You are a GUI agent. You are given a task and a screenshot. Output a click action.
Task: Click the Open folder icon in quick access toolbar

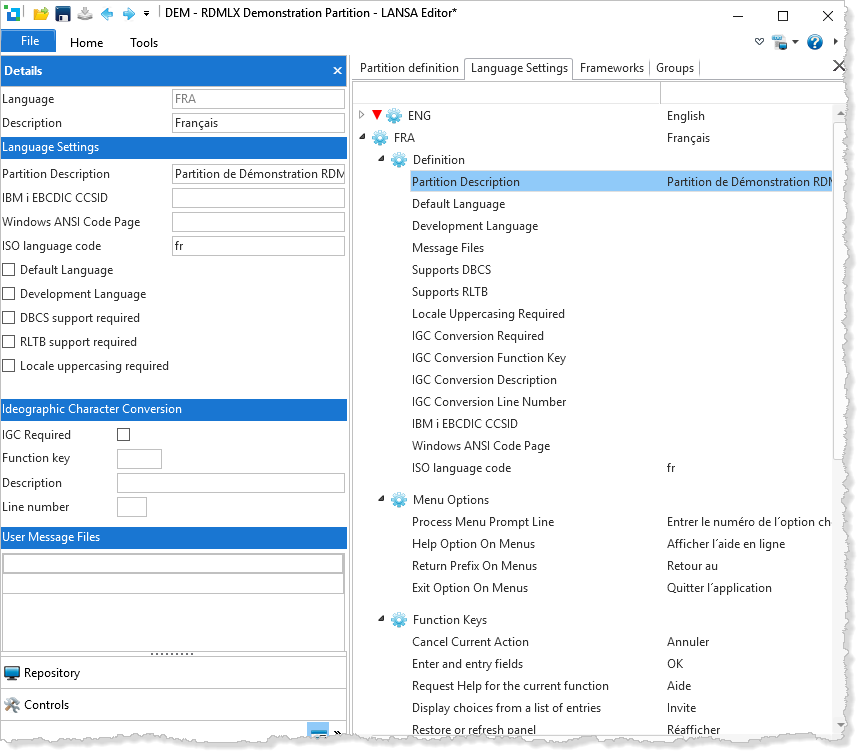pos(40,13)
